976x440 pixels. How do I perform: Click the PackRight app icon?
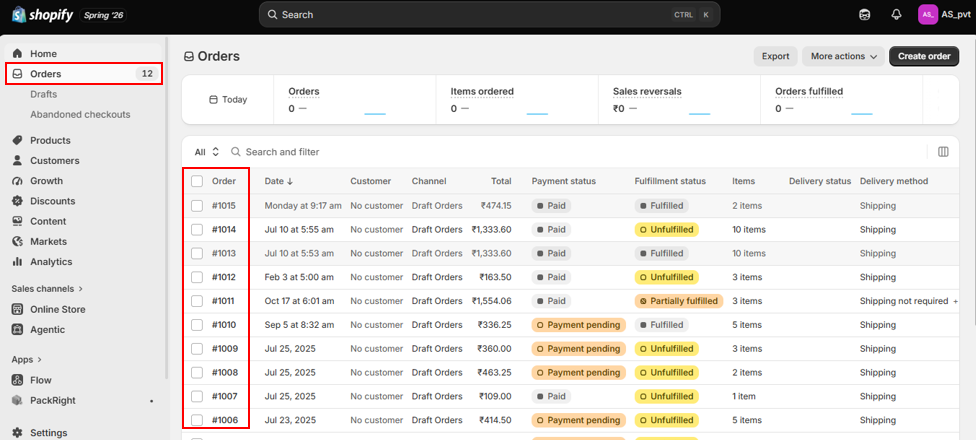[x=17, y=400]
